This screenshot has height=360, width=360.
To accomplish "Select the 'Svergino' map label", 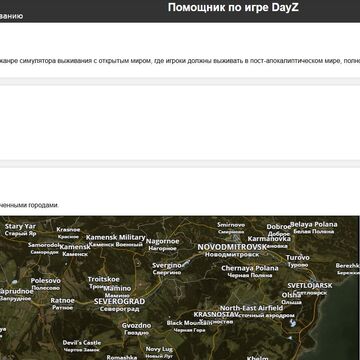I will 167,265.
